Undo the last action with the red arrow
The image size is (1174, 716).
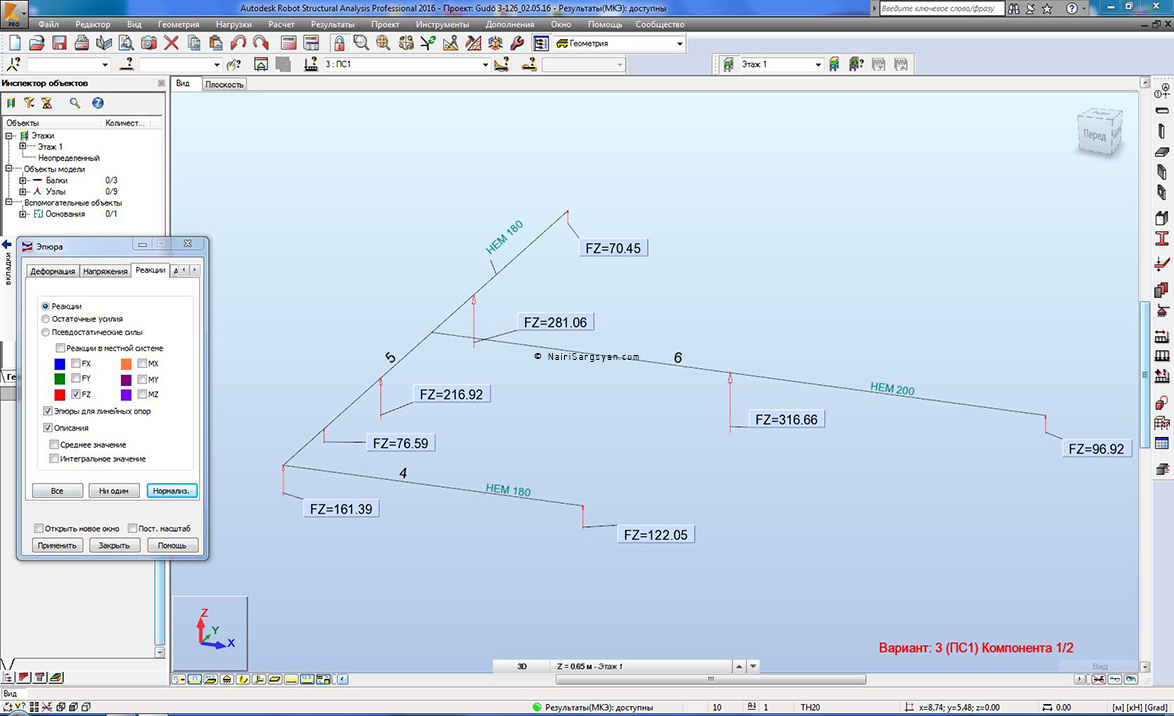click(238, 43)
